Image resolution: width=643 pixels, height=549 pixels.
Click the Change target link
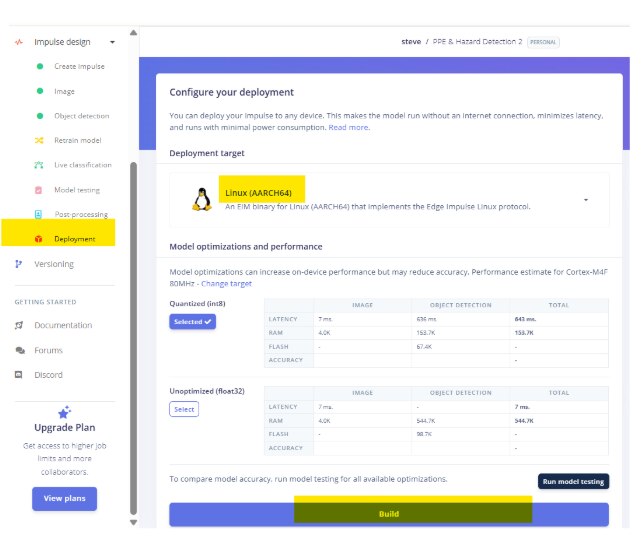[226, 284]
